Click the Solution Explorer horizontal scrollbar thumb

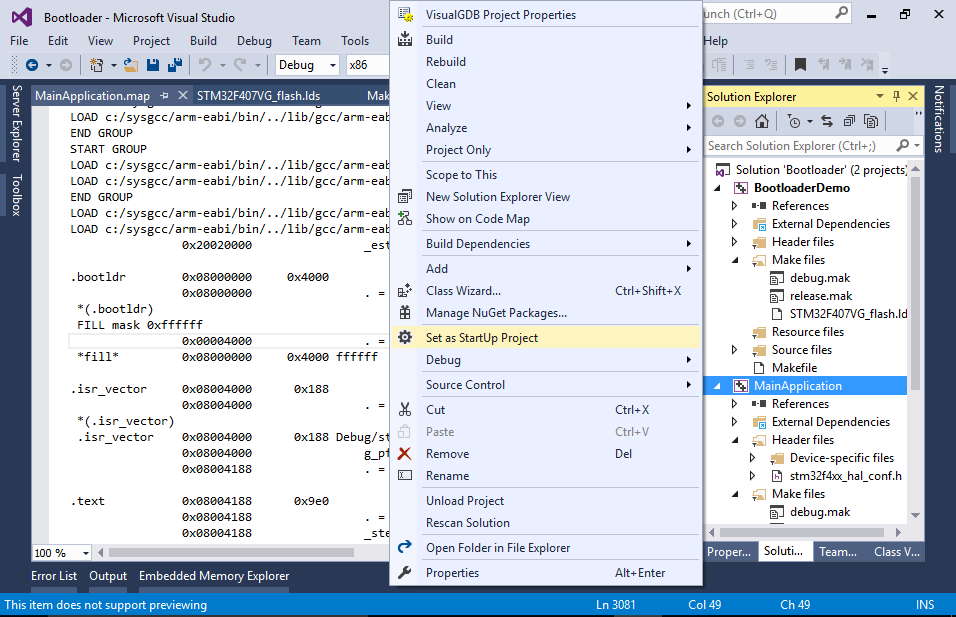(802, 532)
